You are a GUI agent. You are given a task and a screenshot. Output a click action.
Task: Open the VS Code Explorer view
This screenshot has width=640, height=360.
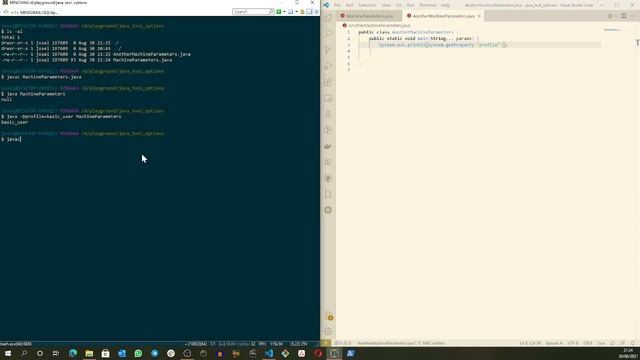tap(328, 18)
